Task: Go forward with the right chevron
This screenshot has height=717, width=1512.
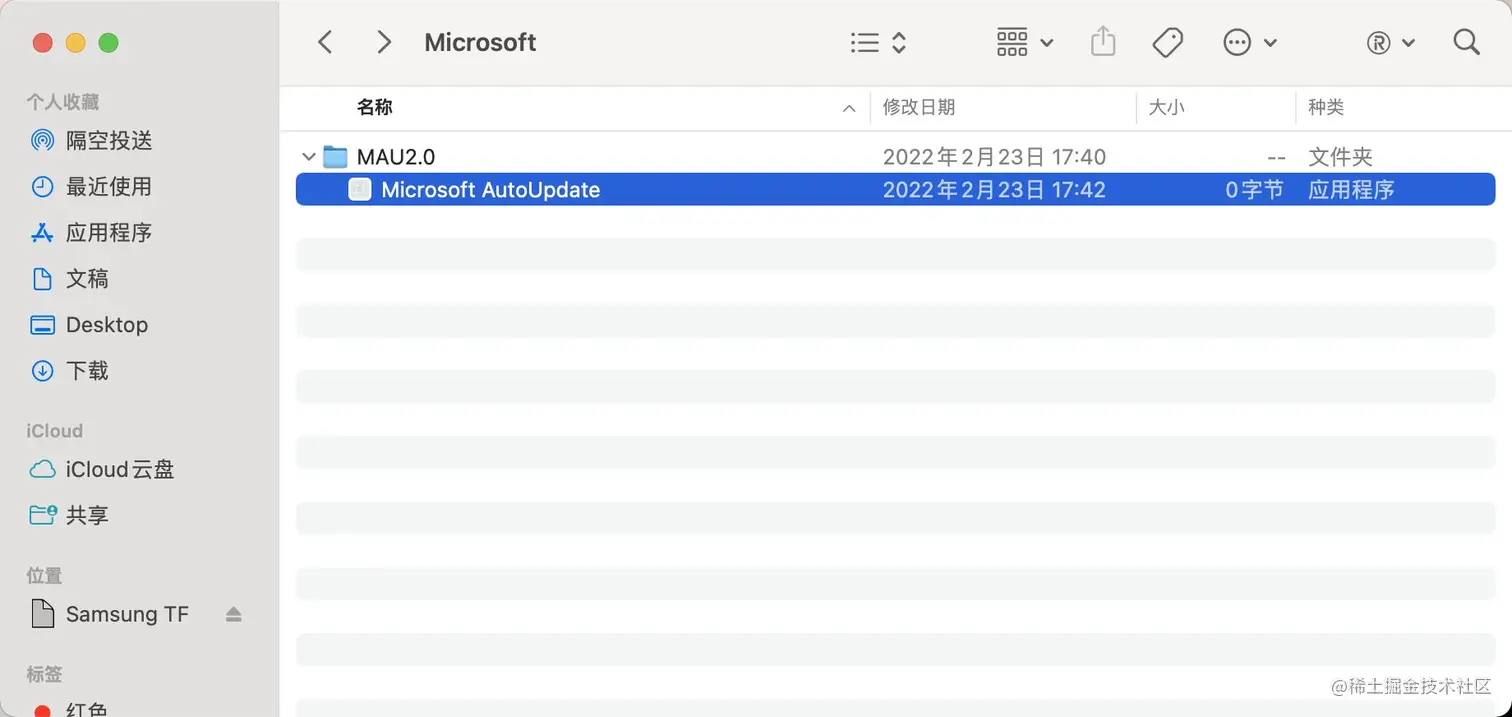Action: (384, 42)
